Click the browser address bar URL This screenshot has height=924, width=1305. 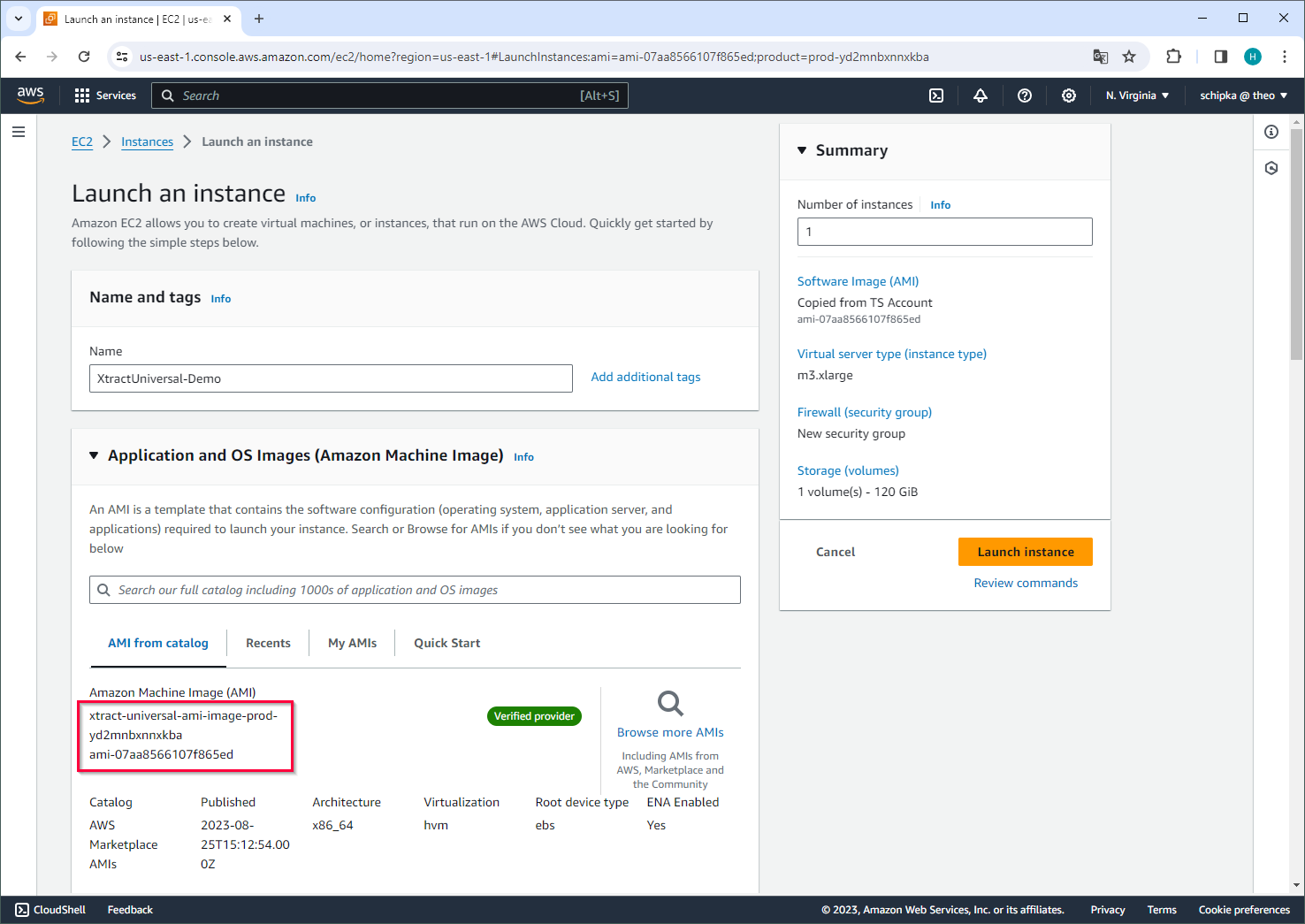(x=534, y=57)
